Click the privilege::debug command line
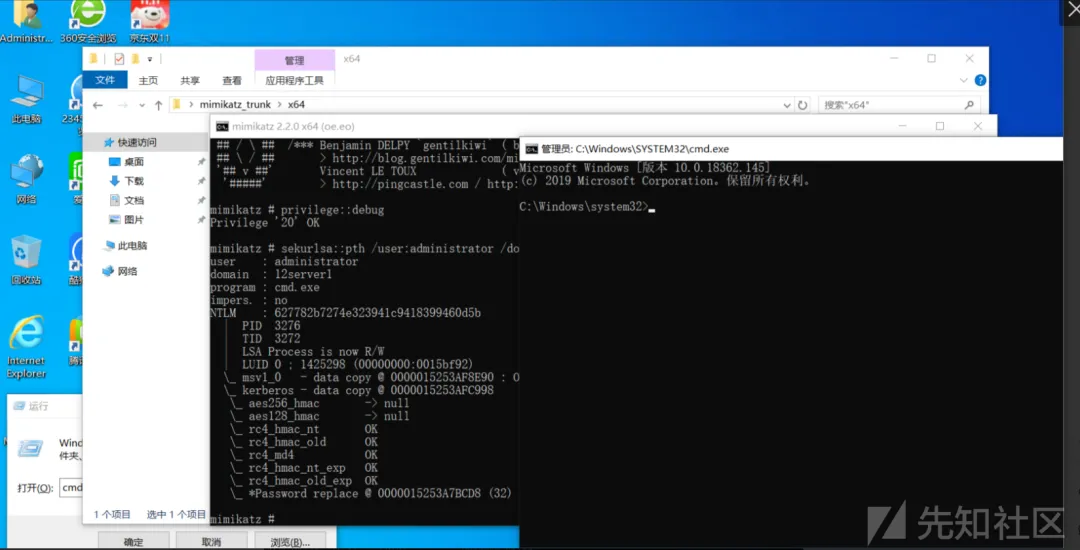Screen dimensions: 1080x550 coord(298,210)
